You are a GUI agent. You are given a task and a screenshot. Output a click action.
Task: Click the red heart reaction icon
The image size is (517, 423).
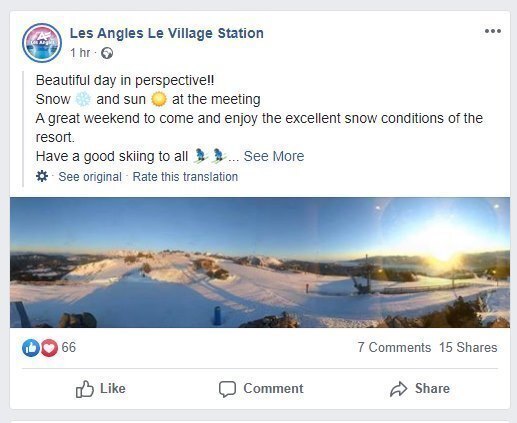point(49,348)
